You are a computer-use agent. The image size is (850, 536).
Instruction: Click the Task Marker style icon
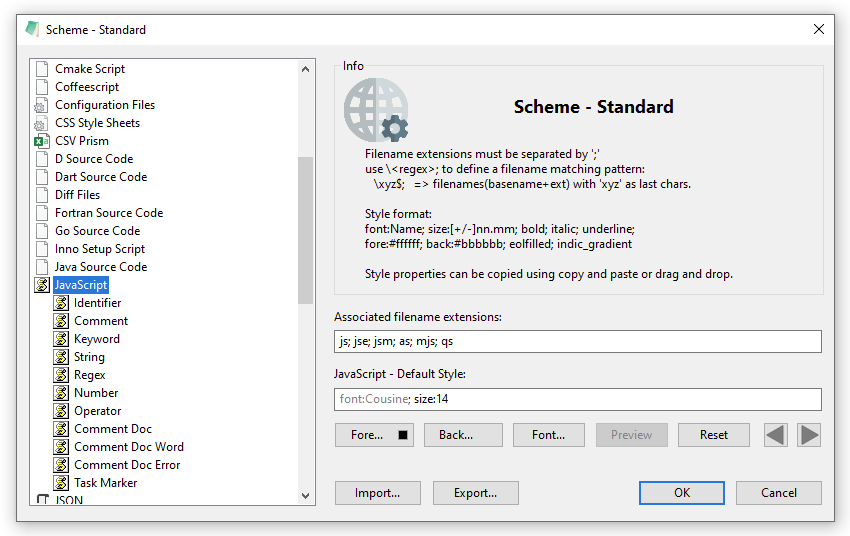tap(61, 483)
